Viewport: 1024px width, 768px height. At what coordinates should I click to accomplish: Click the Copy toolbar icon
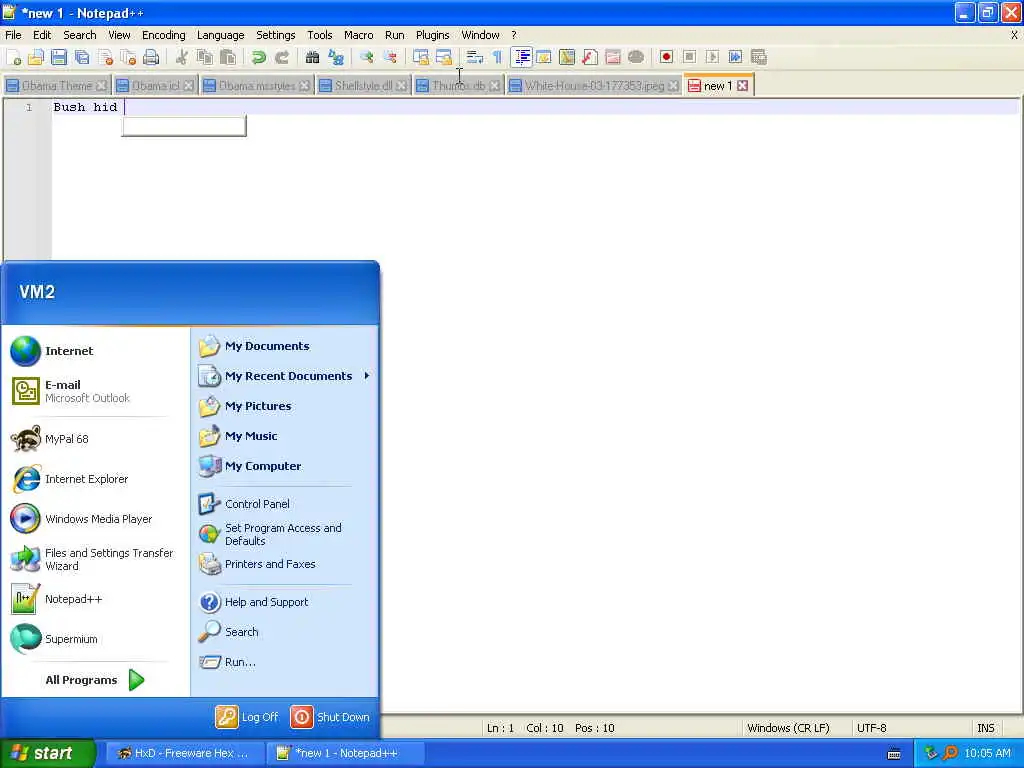coord(204,57)
